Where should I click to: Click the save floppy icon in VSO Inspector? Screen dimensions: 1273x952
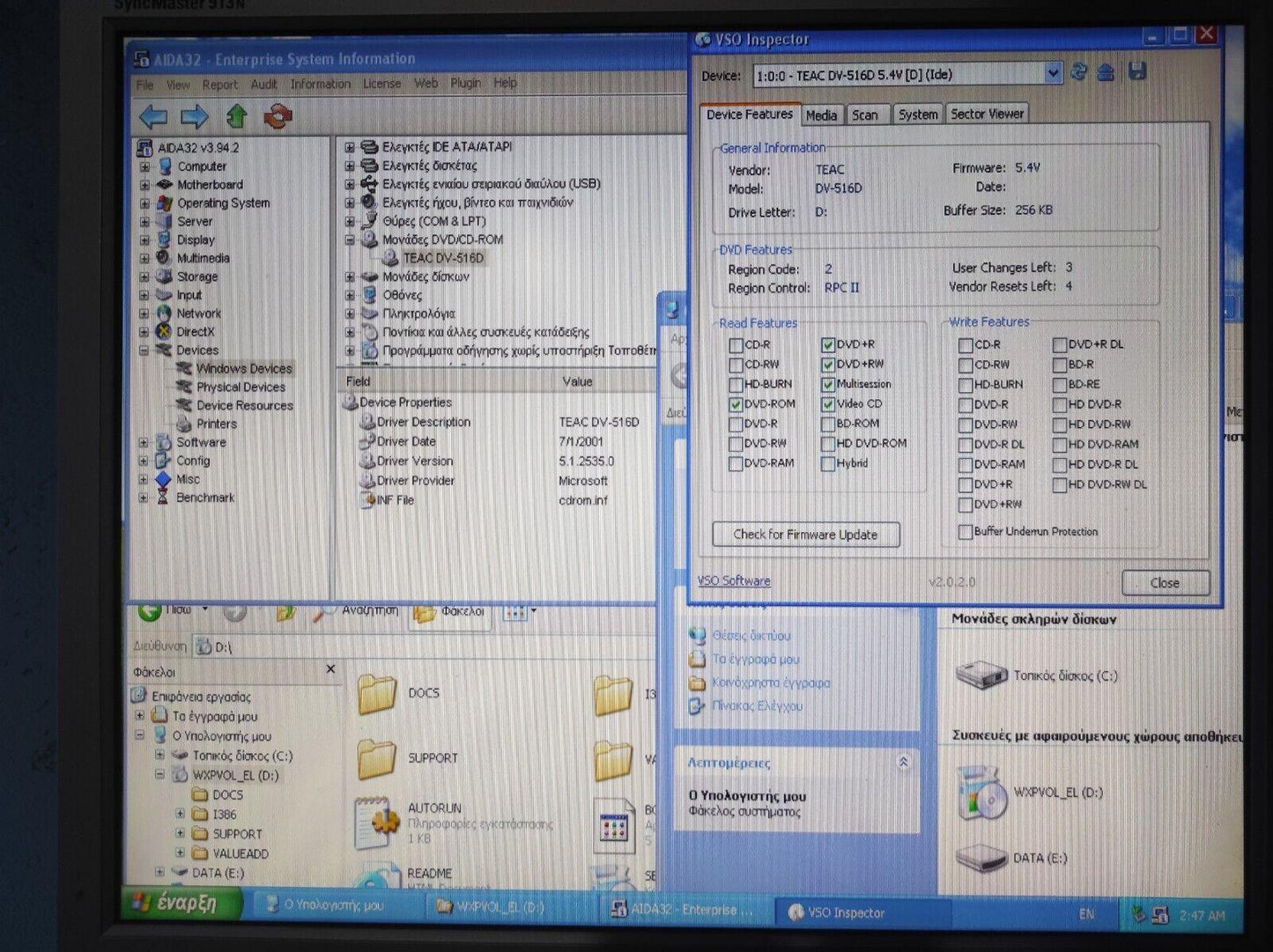[1137, 72]
